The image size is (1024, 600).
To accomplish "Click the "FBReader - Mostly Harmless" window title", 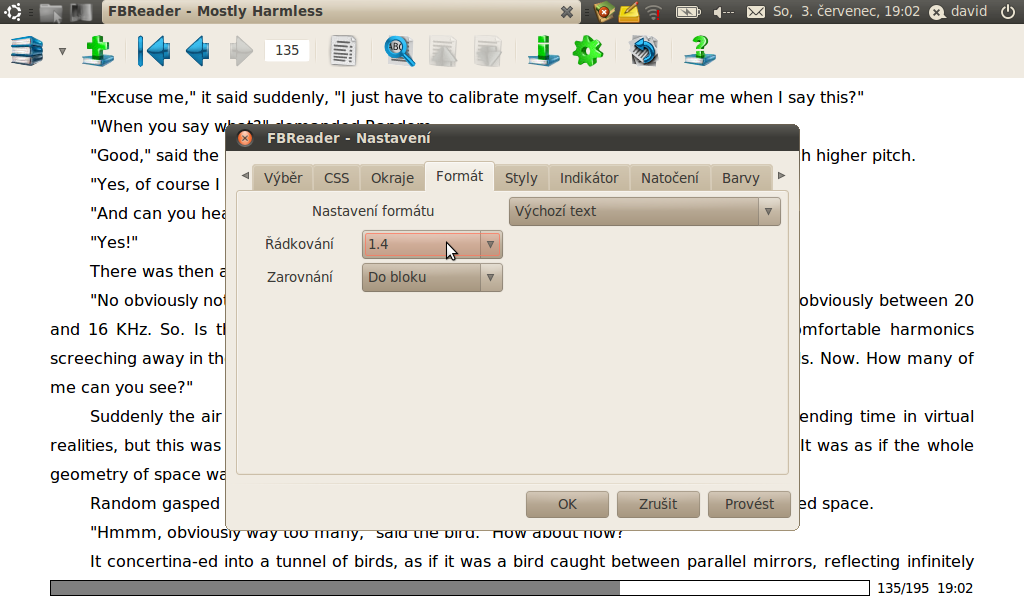I will (x=216, y=11).
